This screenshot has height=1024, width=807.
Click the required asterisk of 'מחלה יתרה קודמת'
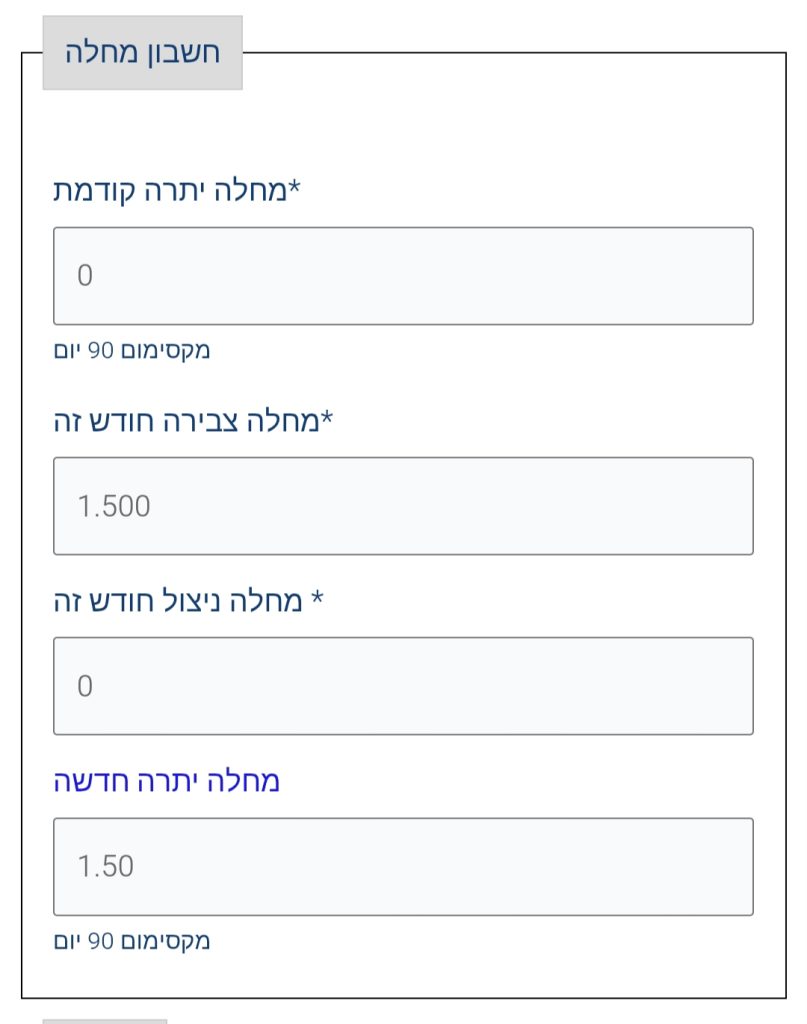(294, 188)
